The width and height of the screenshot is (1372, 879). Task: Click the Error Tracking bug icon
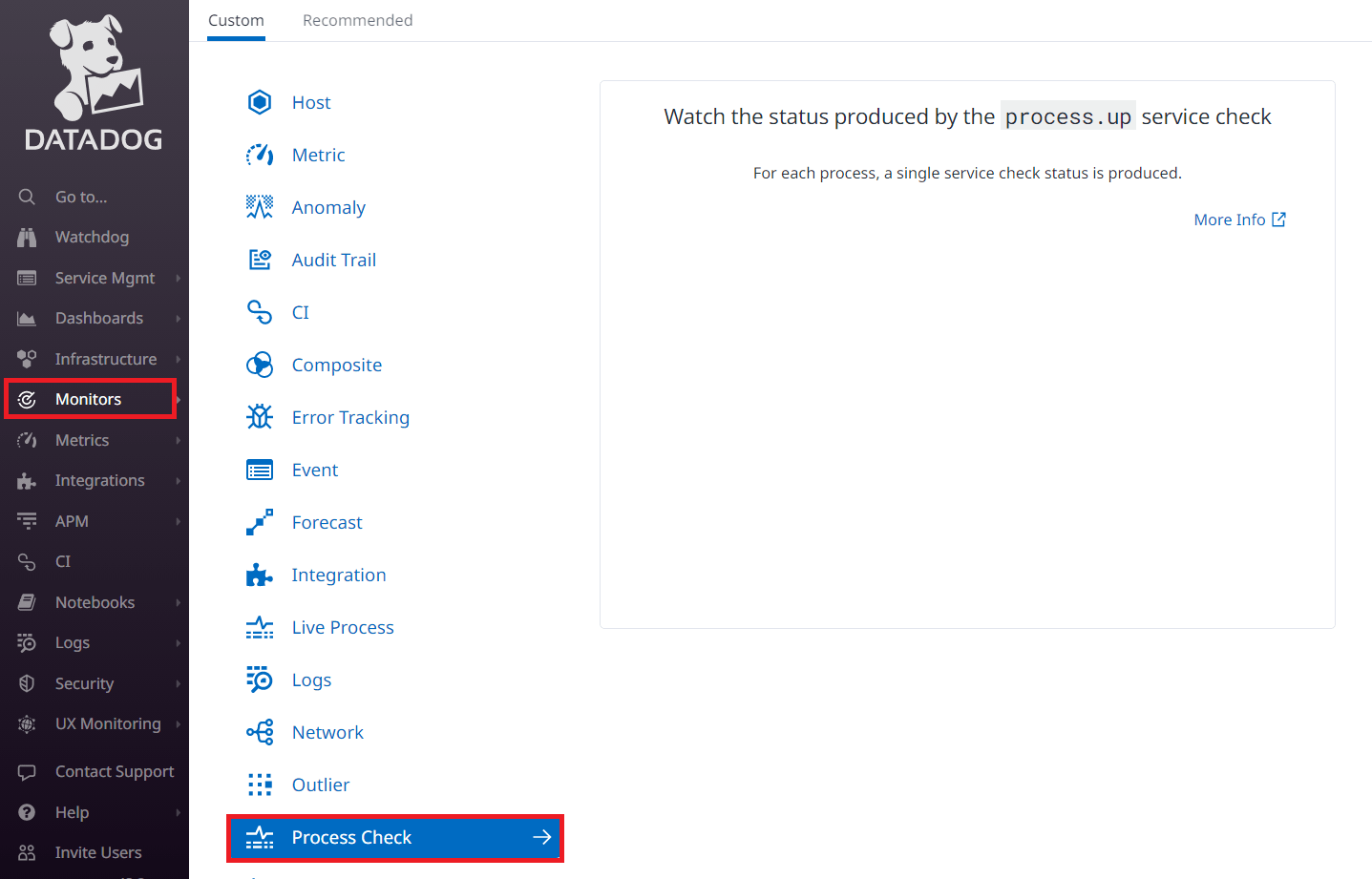click(260, 417)
